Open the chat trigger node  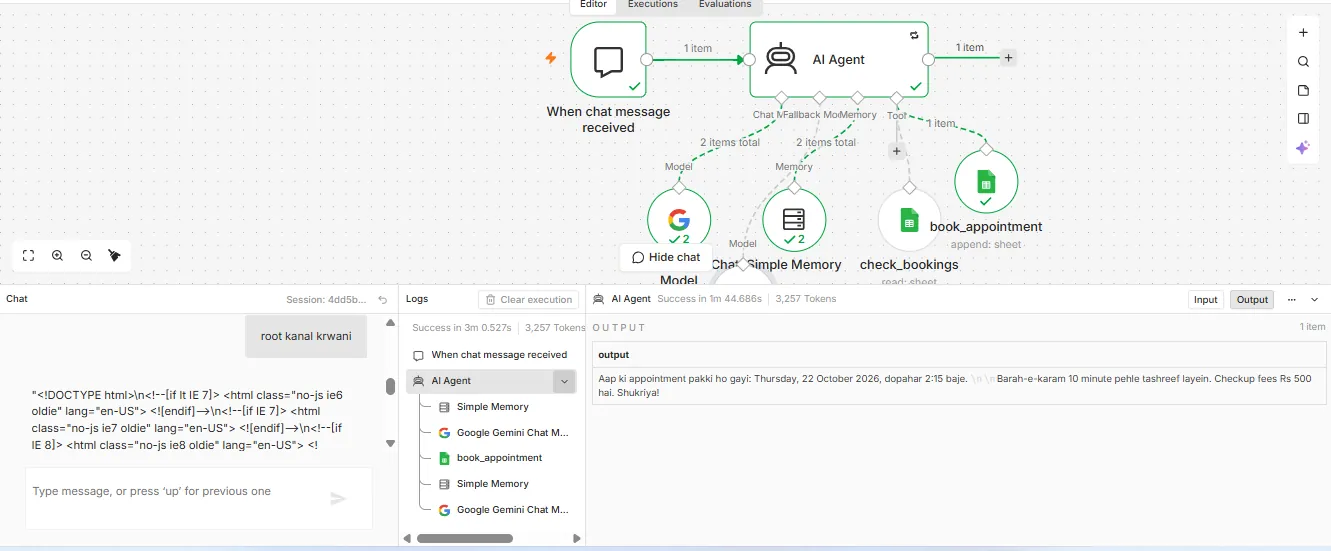pos(608,60)
